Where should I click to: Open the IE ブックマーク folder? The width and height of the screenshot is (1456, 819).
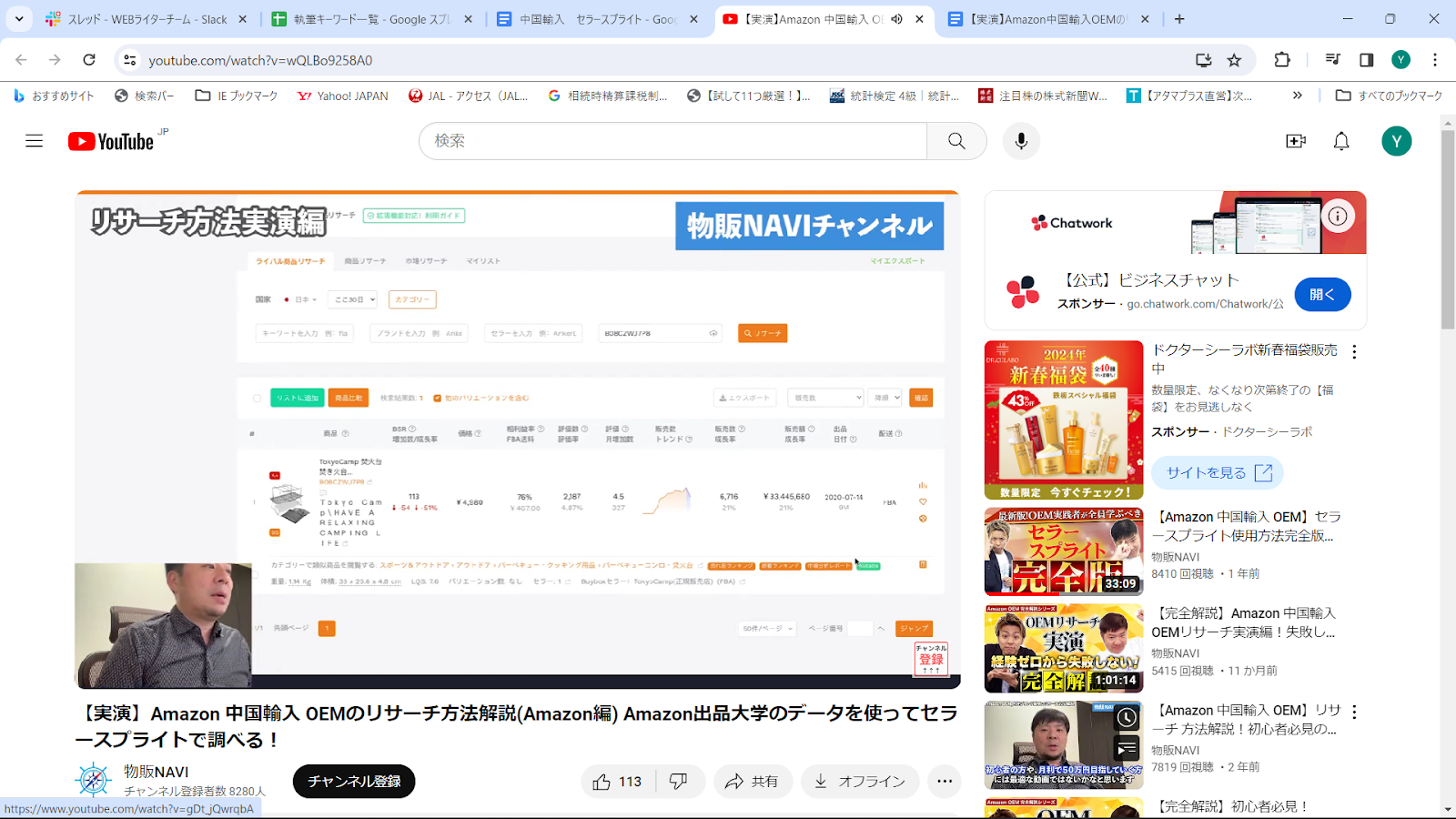click(237, 96)
